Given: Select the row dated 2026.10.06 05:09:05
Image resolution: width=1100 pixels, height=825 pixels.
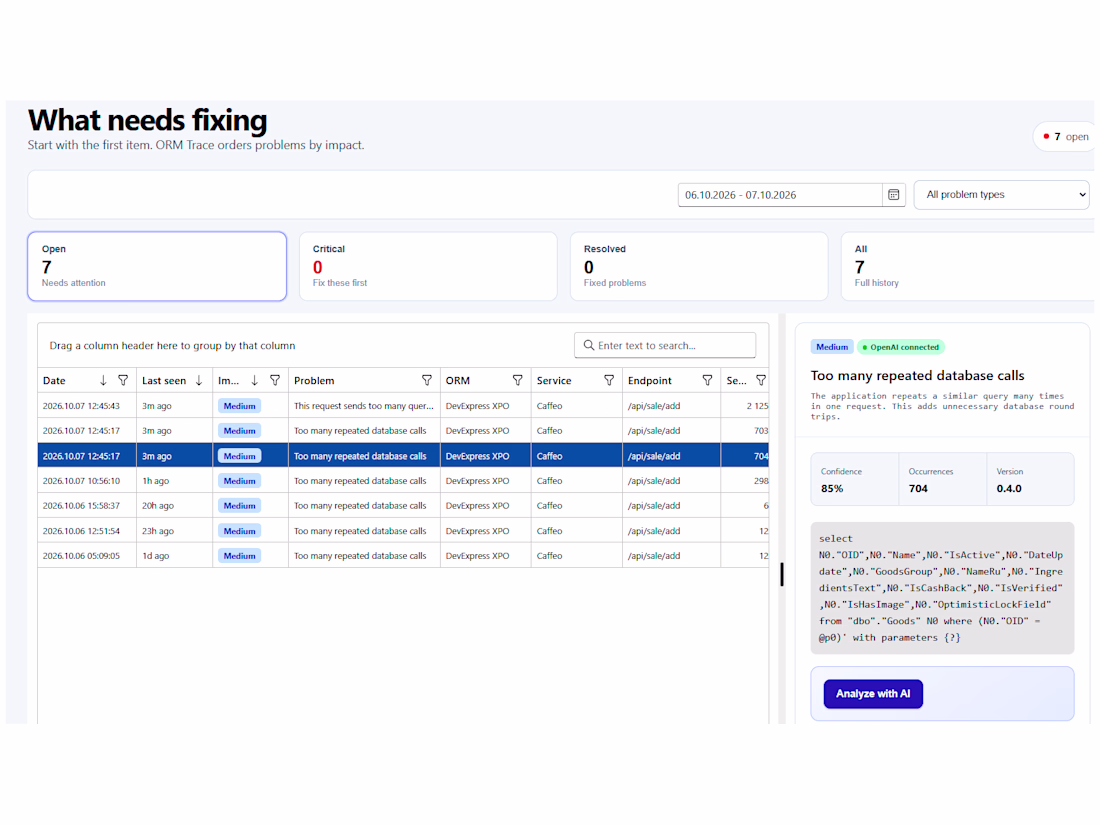Looking at the screenshot, I should (403, 556).
